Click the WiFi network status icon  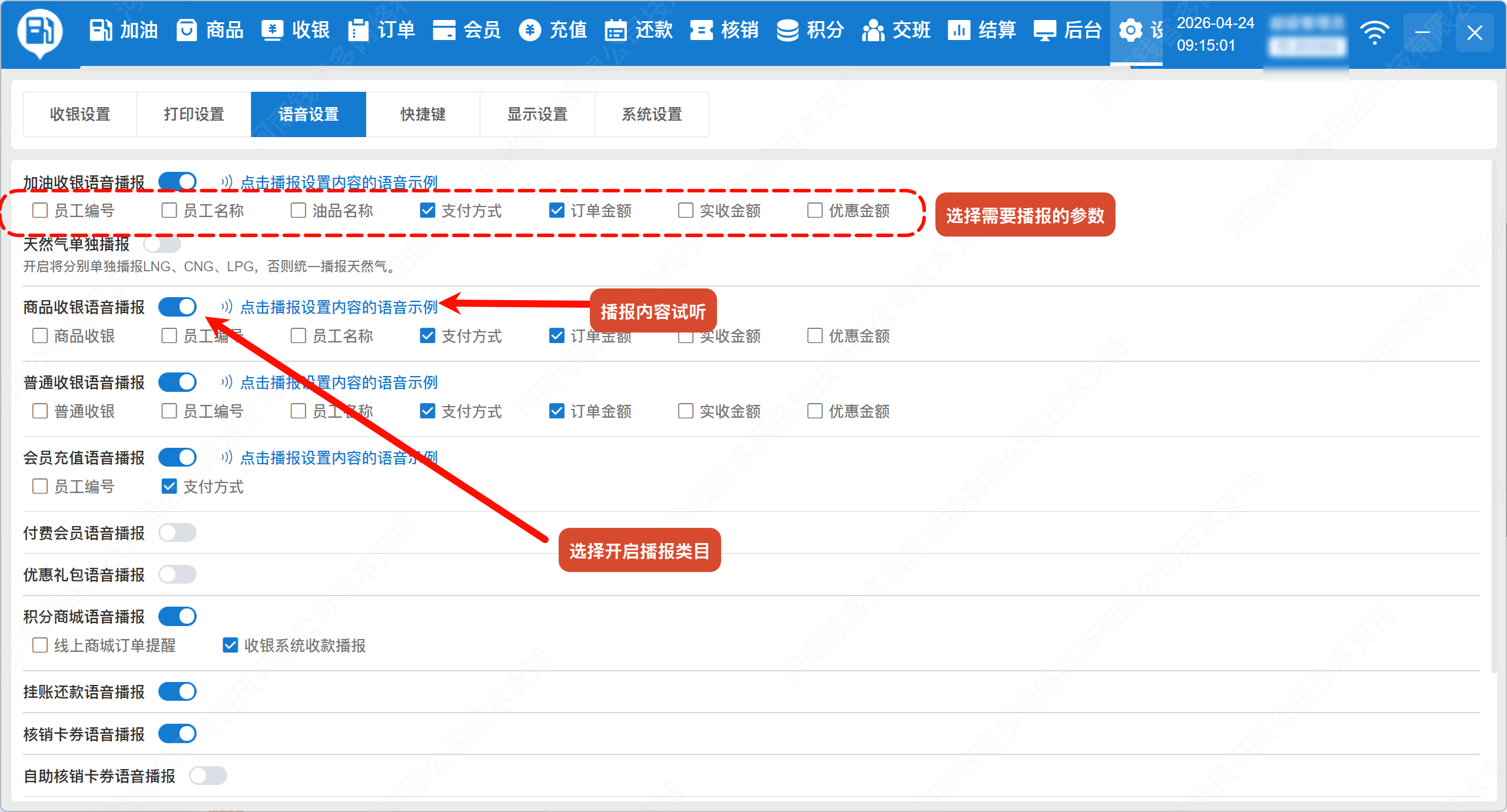[x=1375, y=32]
